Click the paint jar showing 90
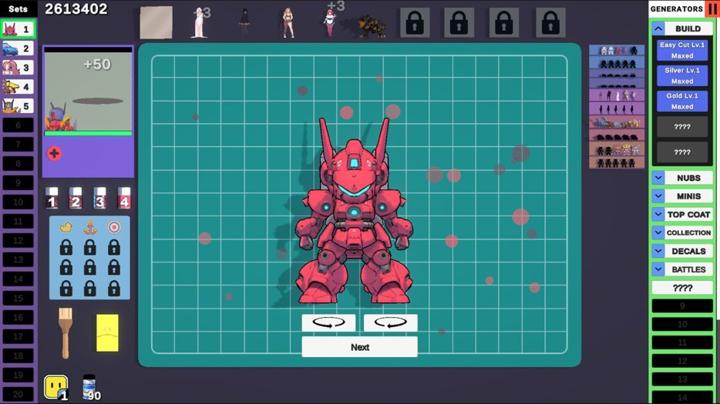 (90, 387)
